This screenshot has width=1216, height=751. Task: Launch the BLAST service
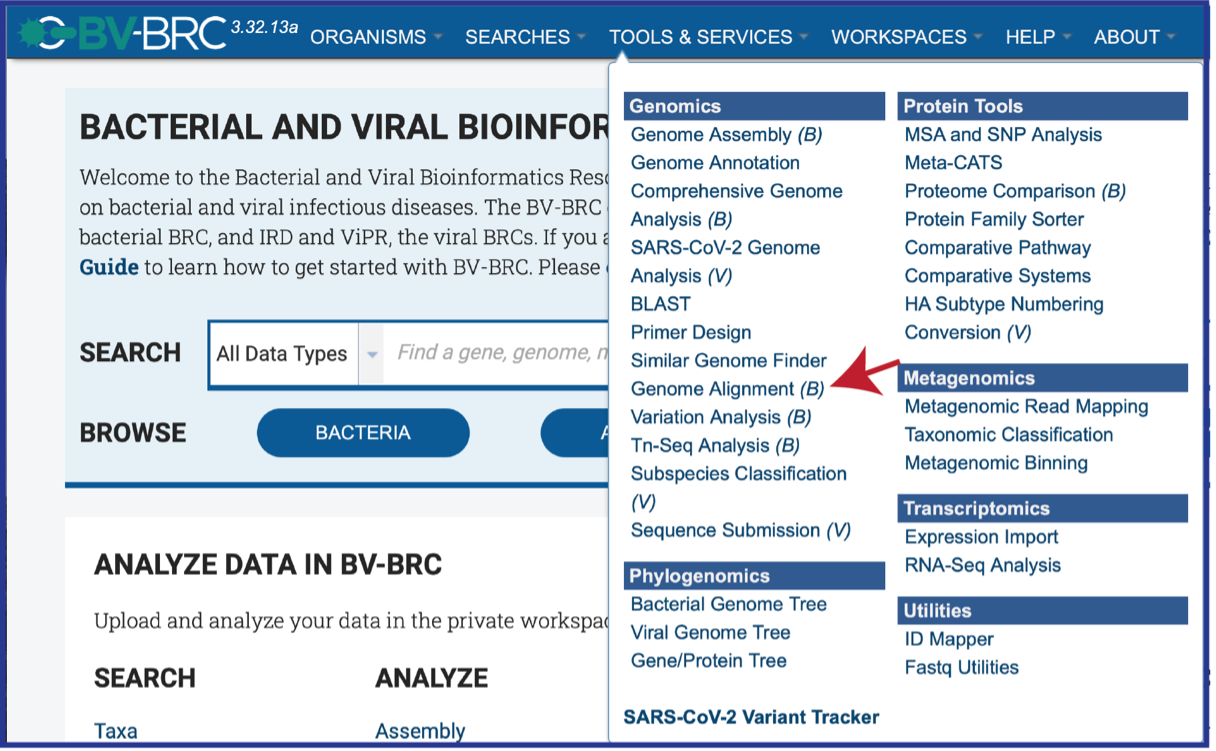660,304
